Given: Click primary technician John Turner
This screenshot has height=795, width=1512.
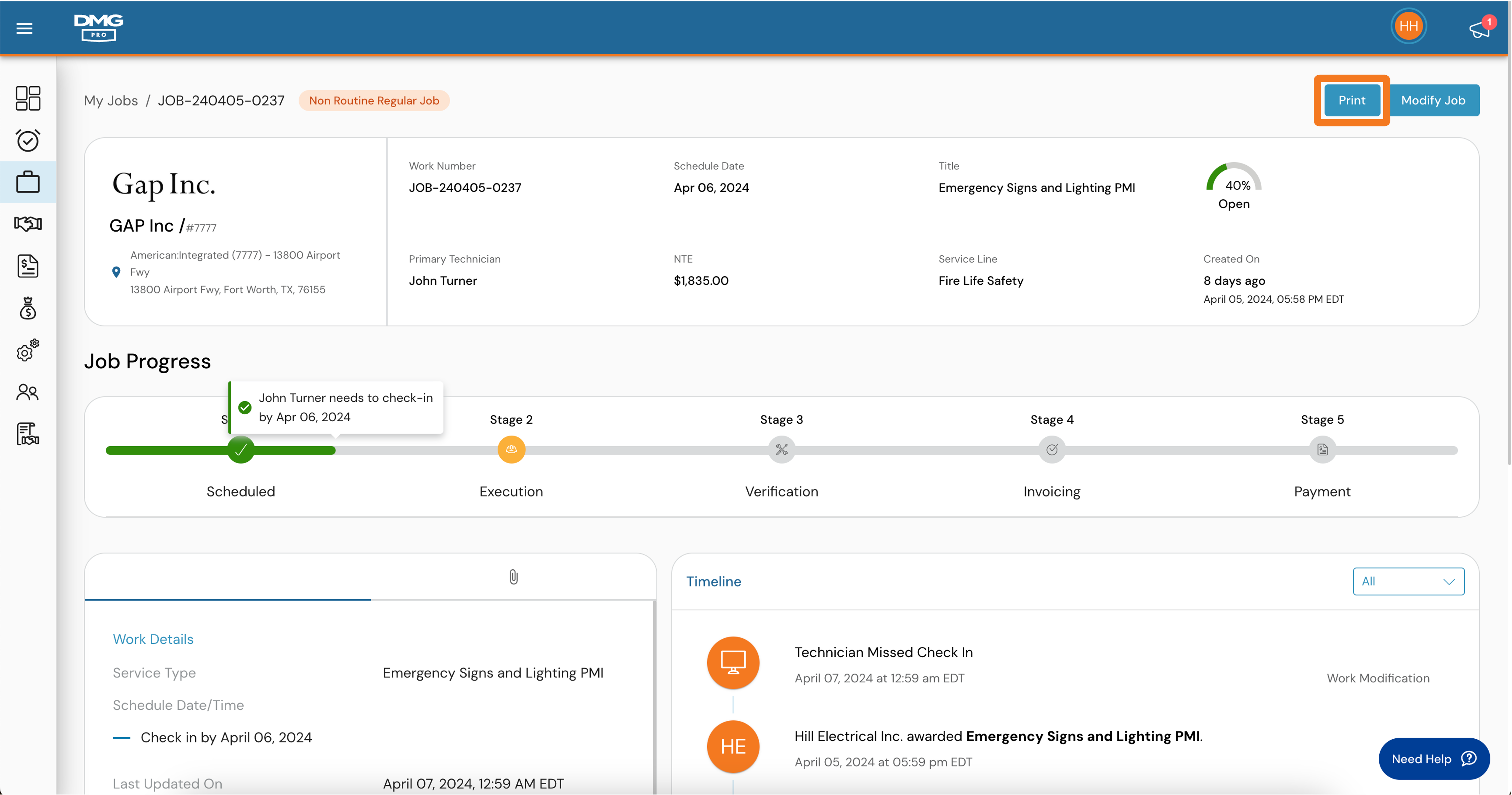Looking at the screenshot, I should tap(443, 281).
